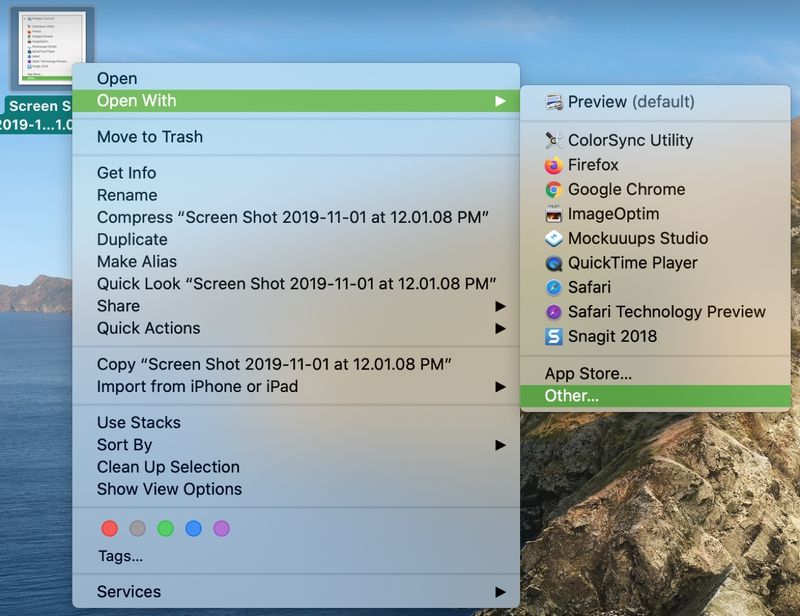This screenshot has width=800, height=616.
Task: Open with Preview (default)
Action: pyautogui.click(x=656, y=102)
